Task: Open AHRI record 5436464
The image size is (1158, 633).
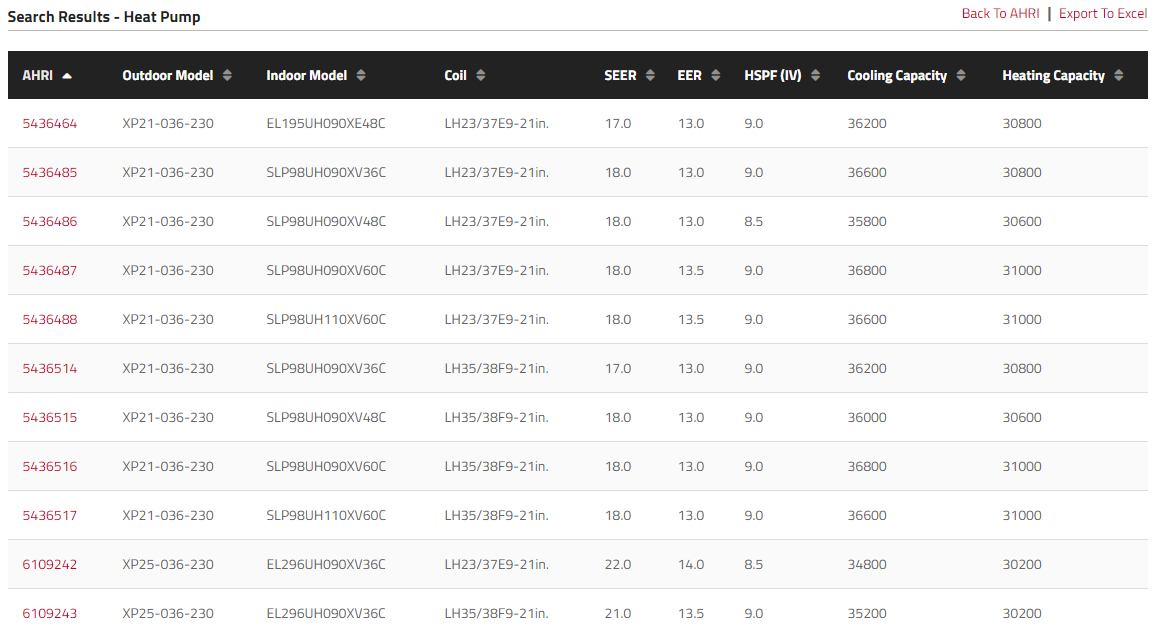Action: [49, 123]
